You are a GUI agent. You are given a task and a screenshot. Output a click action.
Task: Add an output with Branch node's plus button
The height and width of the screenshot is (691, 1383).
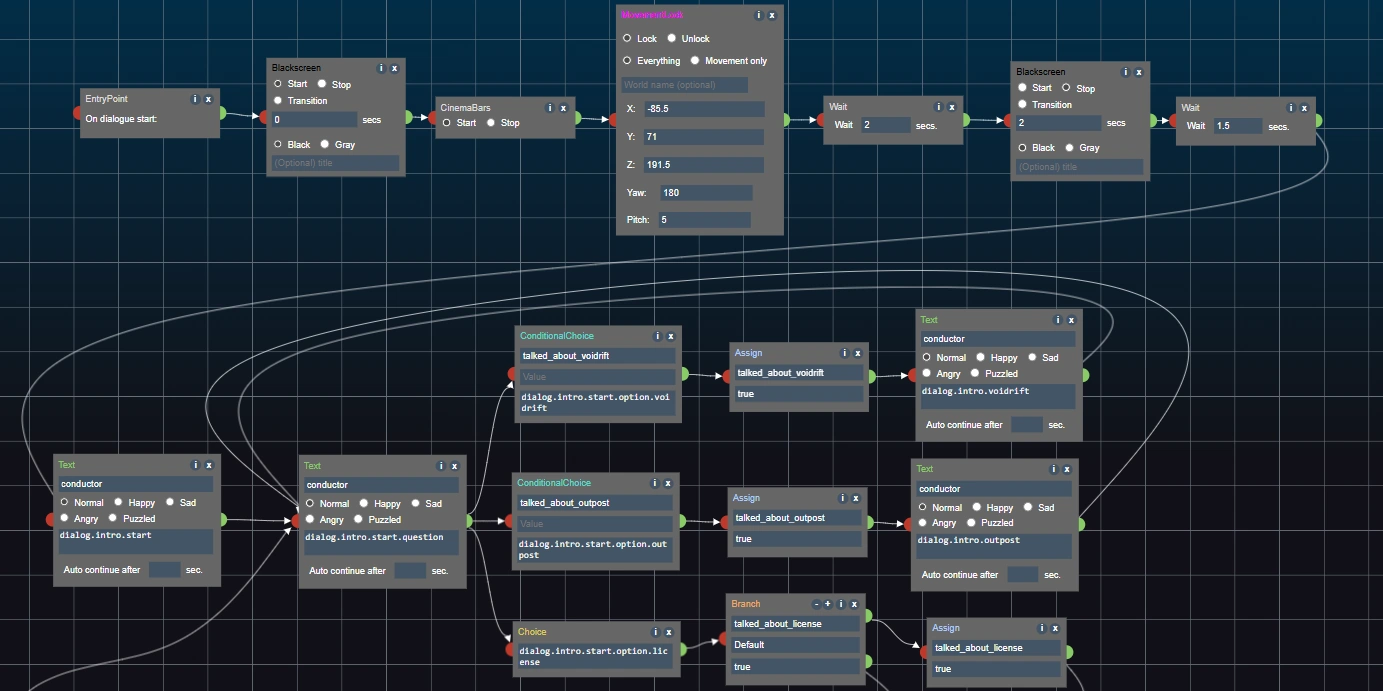click(828, 604)
